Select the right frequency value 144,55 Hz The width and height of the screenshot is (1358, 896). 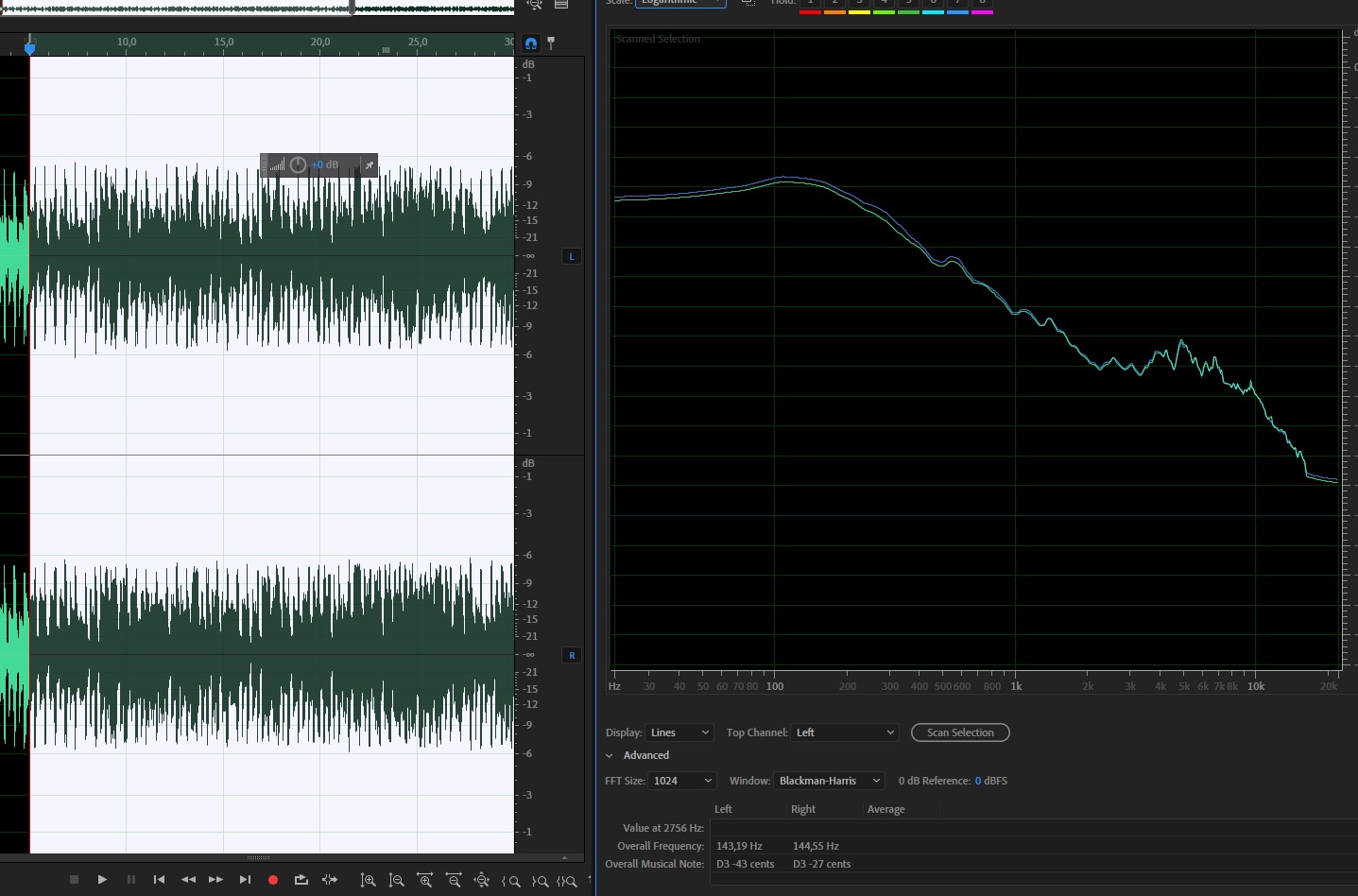pos(816,846)
